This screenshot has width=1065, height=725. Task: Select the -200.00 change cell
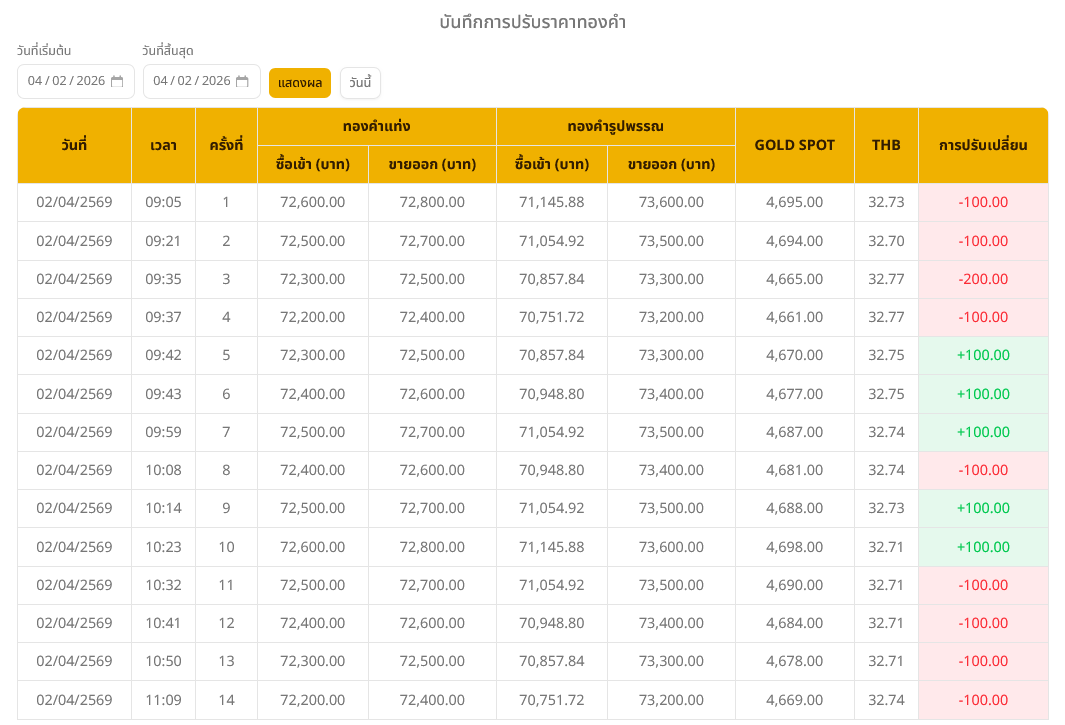pos(983,279)
